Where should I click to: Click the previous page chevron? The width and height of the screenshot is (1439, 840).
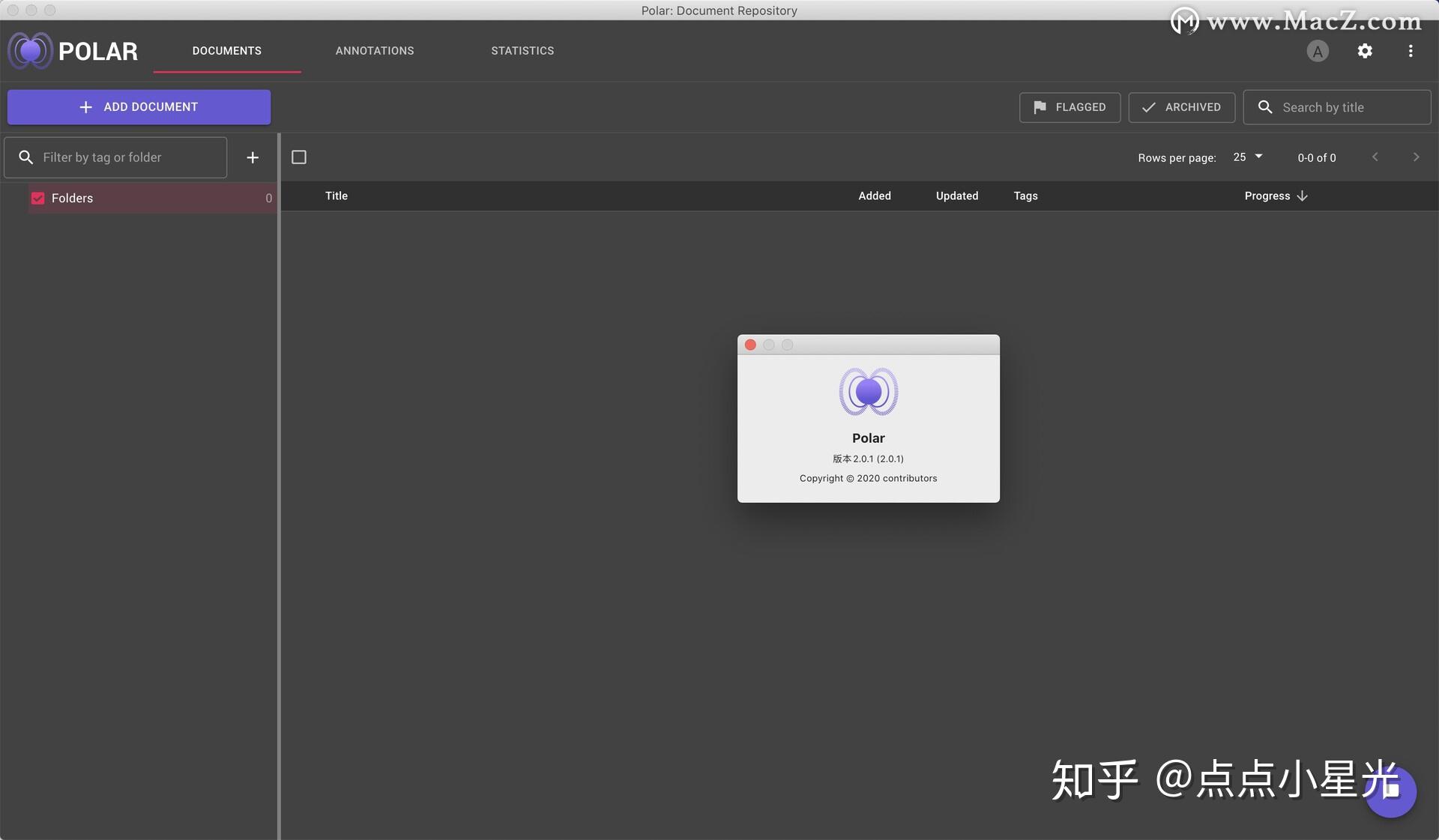[x=1375, y=157]
